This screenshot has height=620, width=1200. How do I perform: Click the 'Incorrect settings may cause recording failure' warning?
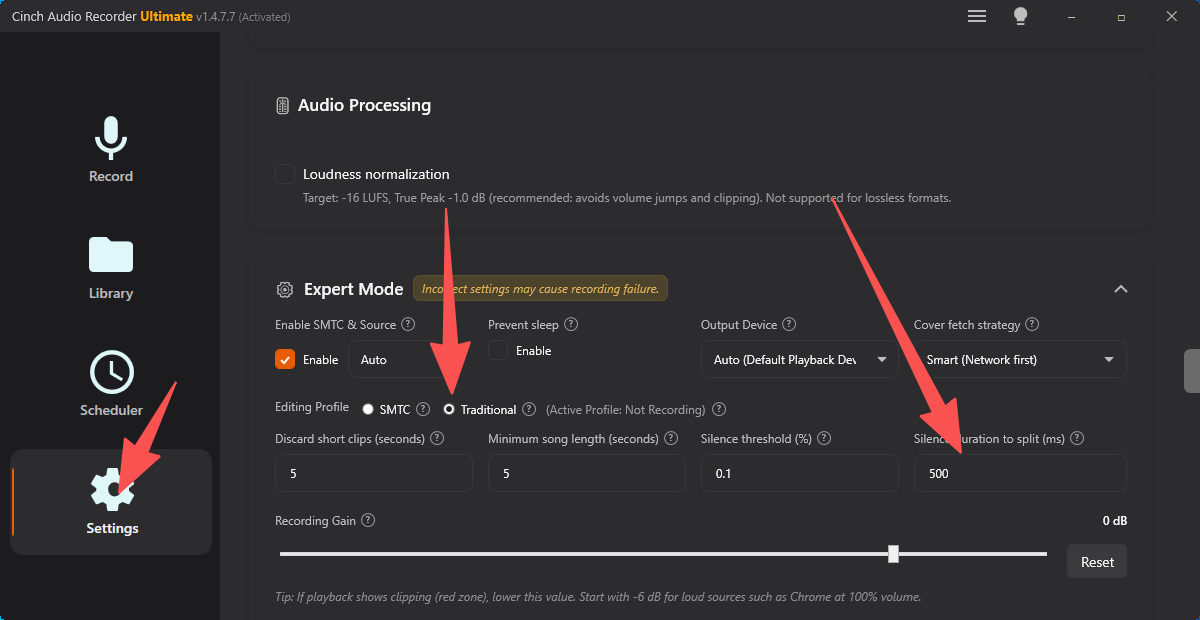click(x=541, y=289)
